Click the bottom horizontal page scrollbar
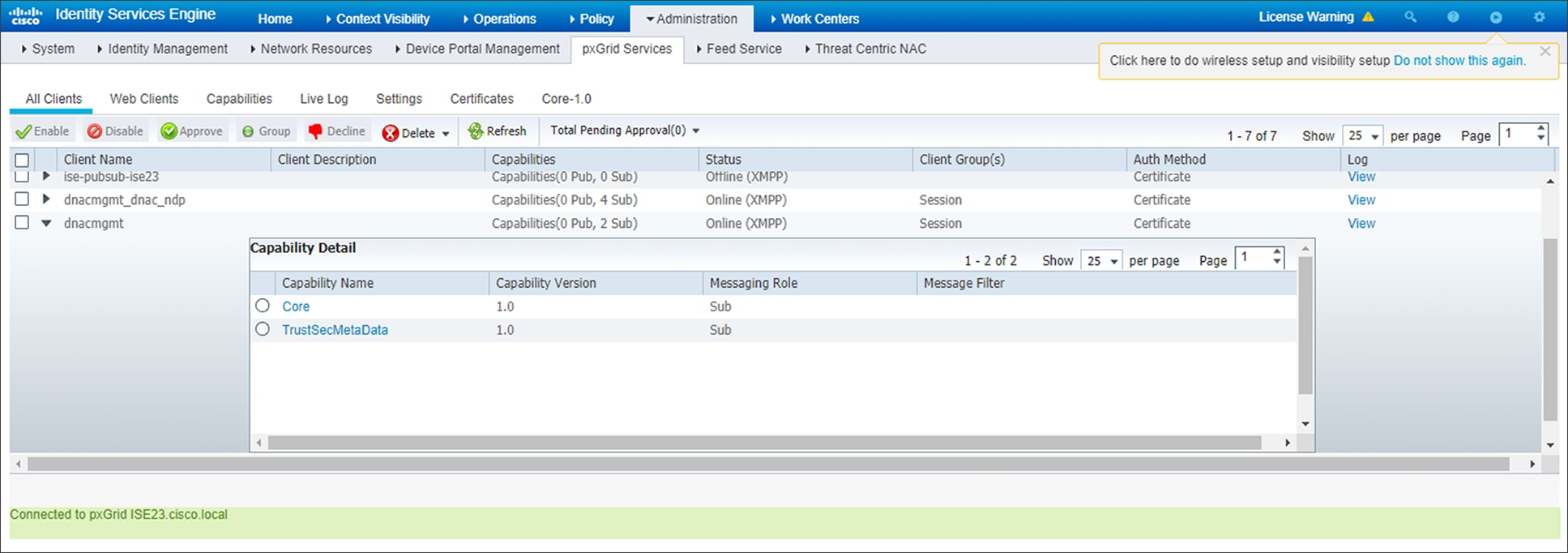The width and height of the screenshot is (1568, 553). pyautogui.click(x=768, y=464)
